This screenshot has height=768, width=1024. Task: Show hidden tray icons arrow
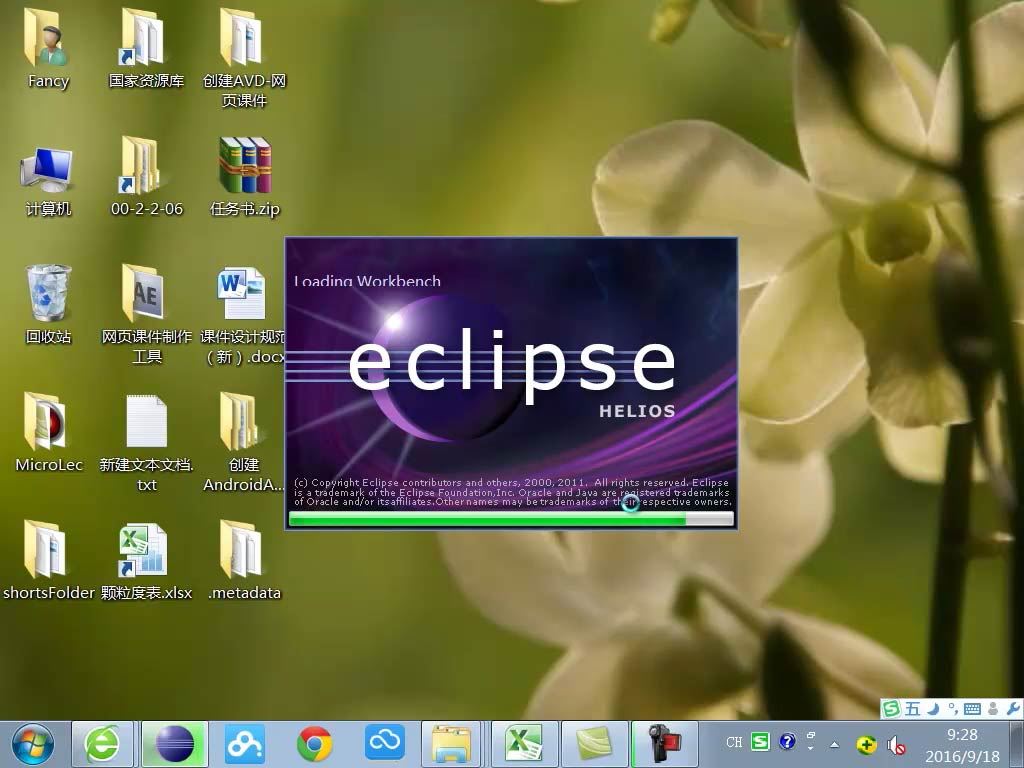pyautogui.click(x=834, y=744)
